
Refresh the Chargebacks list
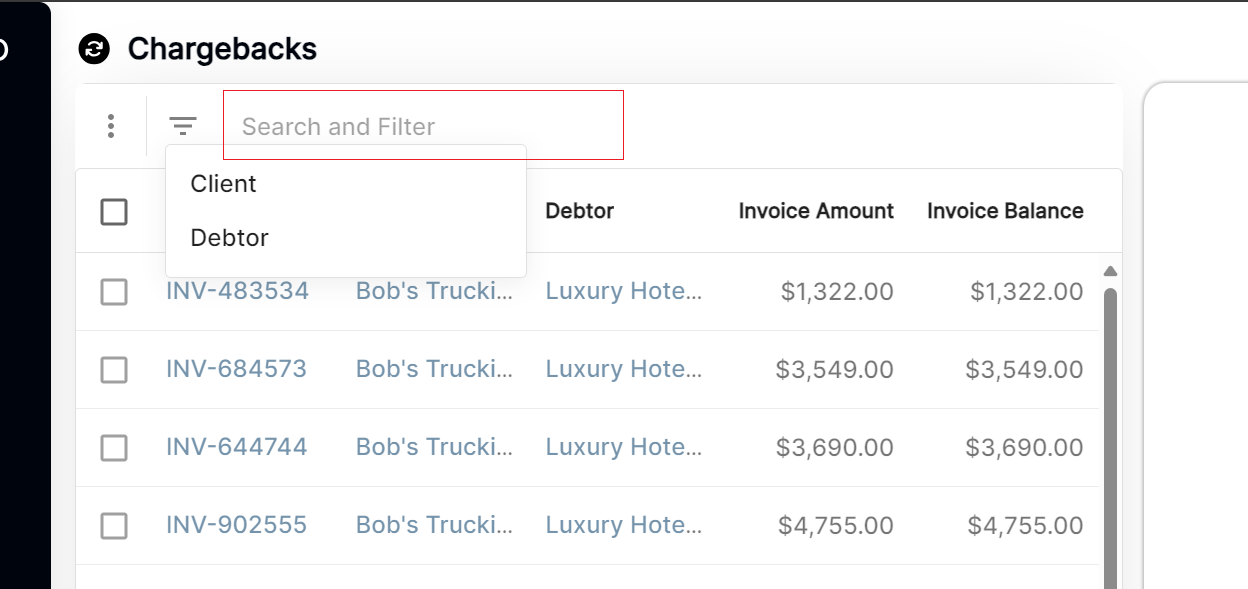[93, 48]
